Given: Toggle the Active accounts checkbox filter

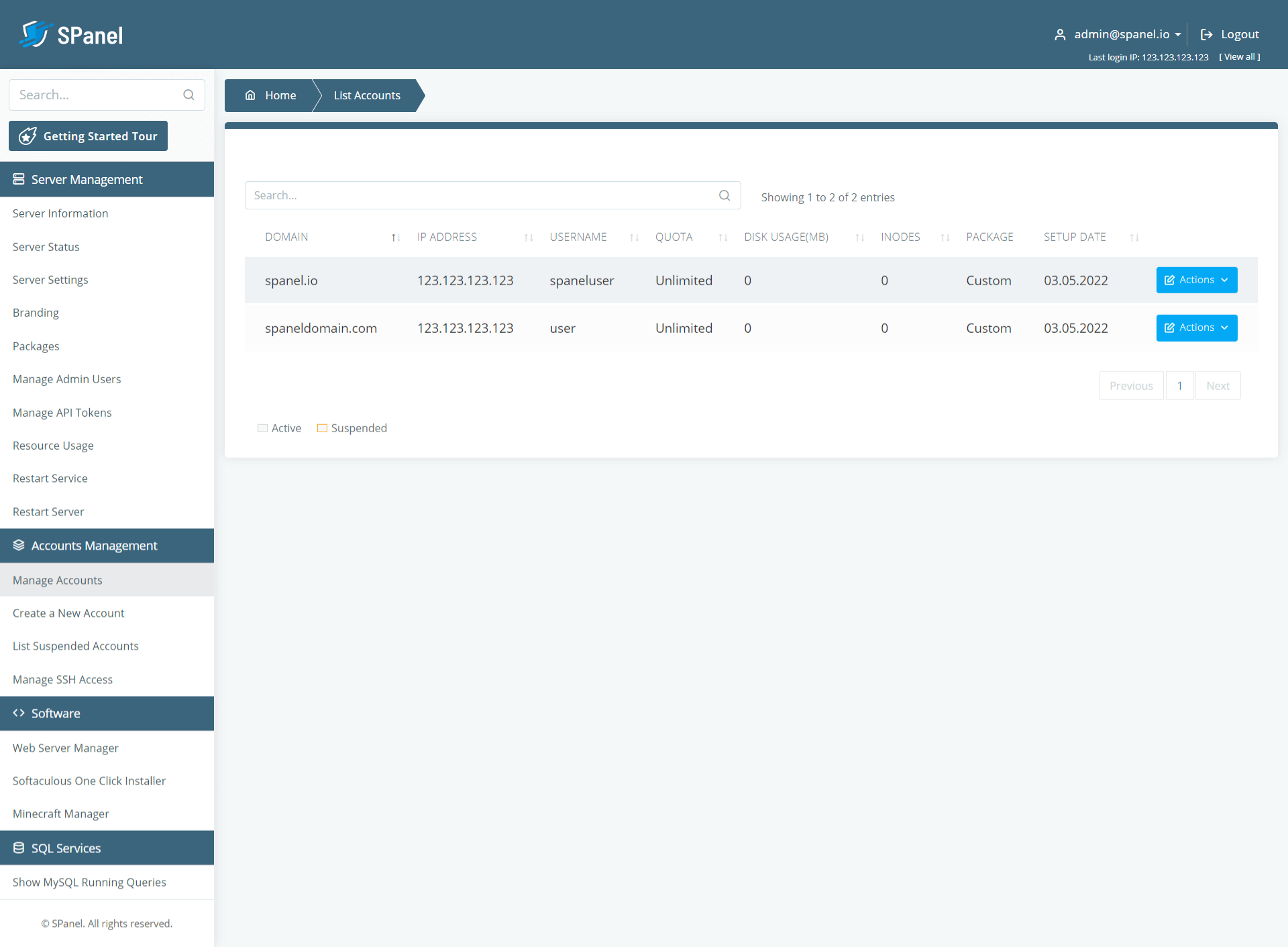Looking at the screenshot, I should [262, 428].
